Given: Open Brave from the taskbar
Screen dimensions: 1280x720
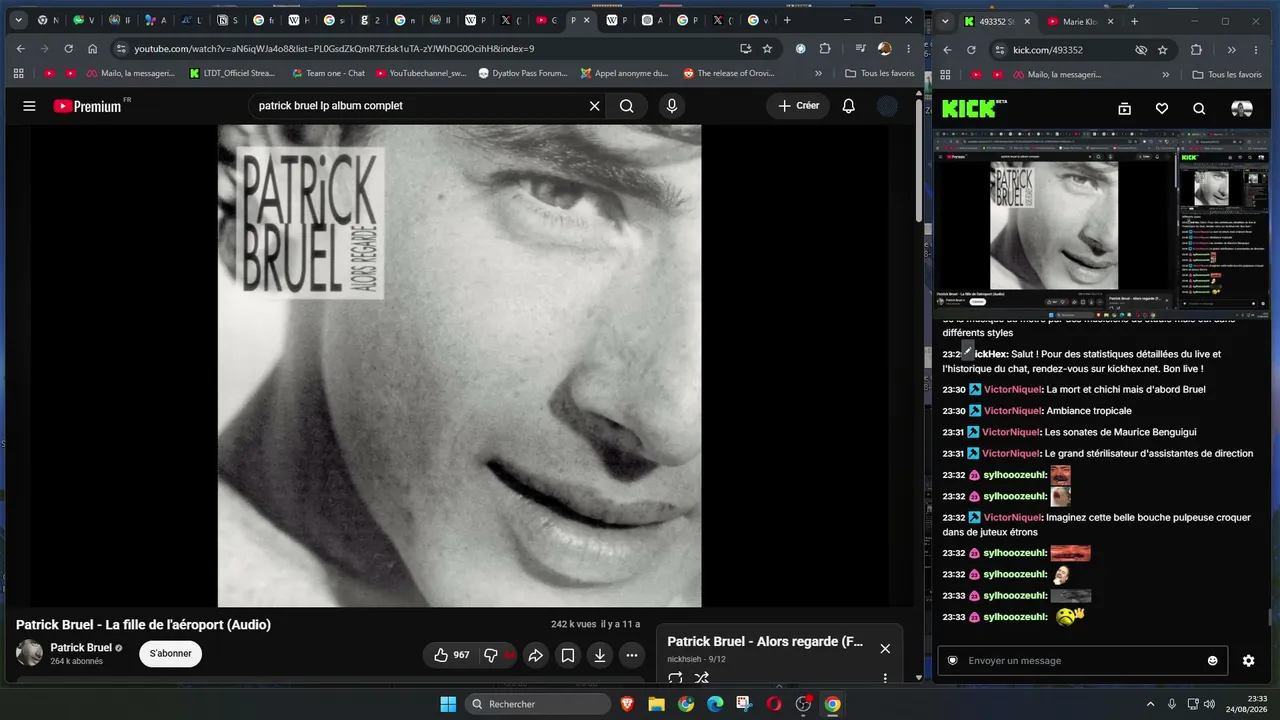Looking at the screenshot, I should tap(627, 704).
